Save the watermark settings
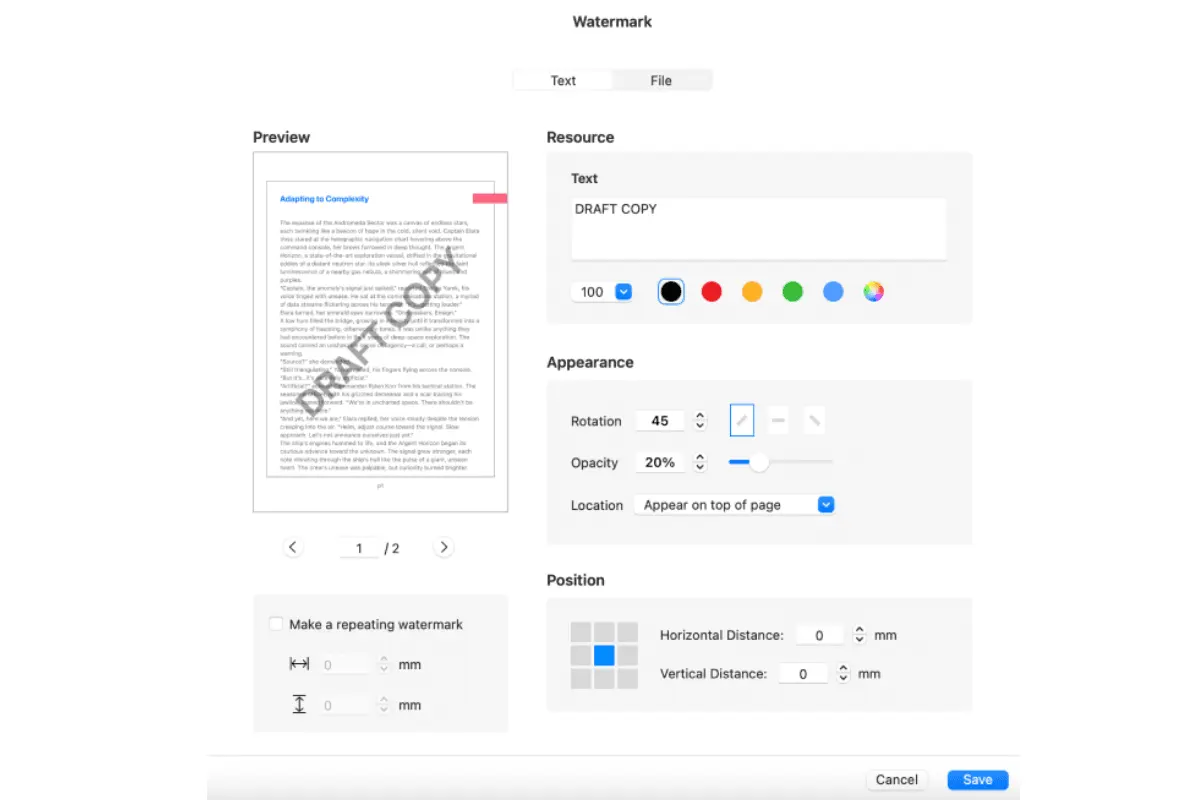This screenshot has width=1200, height=800. (977, 780)
